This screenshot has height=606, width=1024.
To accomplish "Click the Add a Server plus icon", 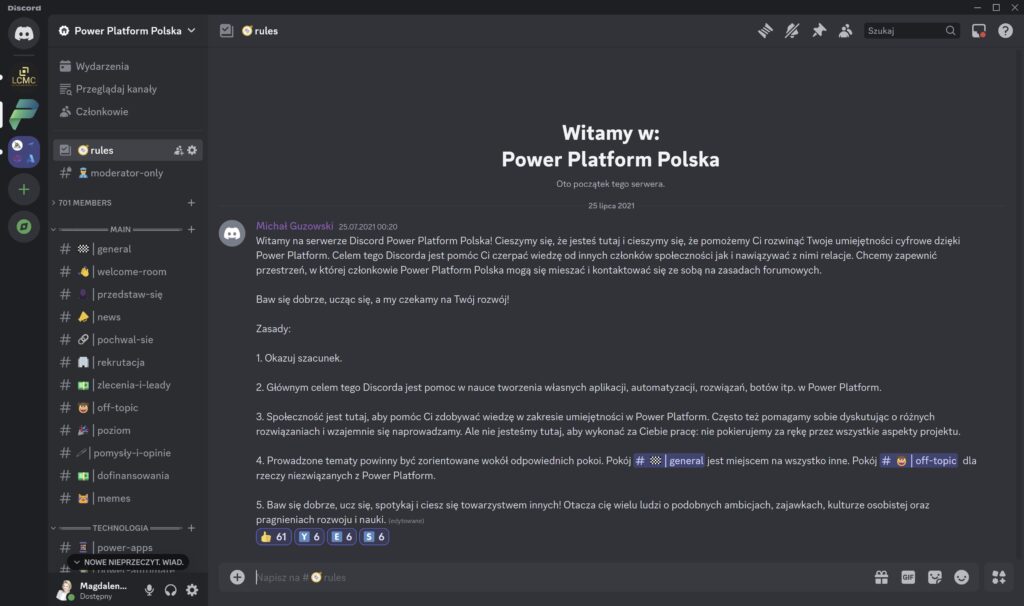I will (24, 189).
